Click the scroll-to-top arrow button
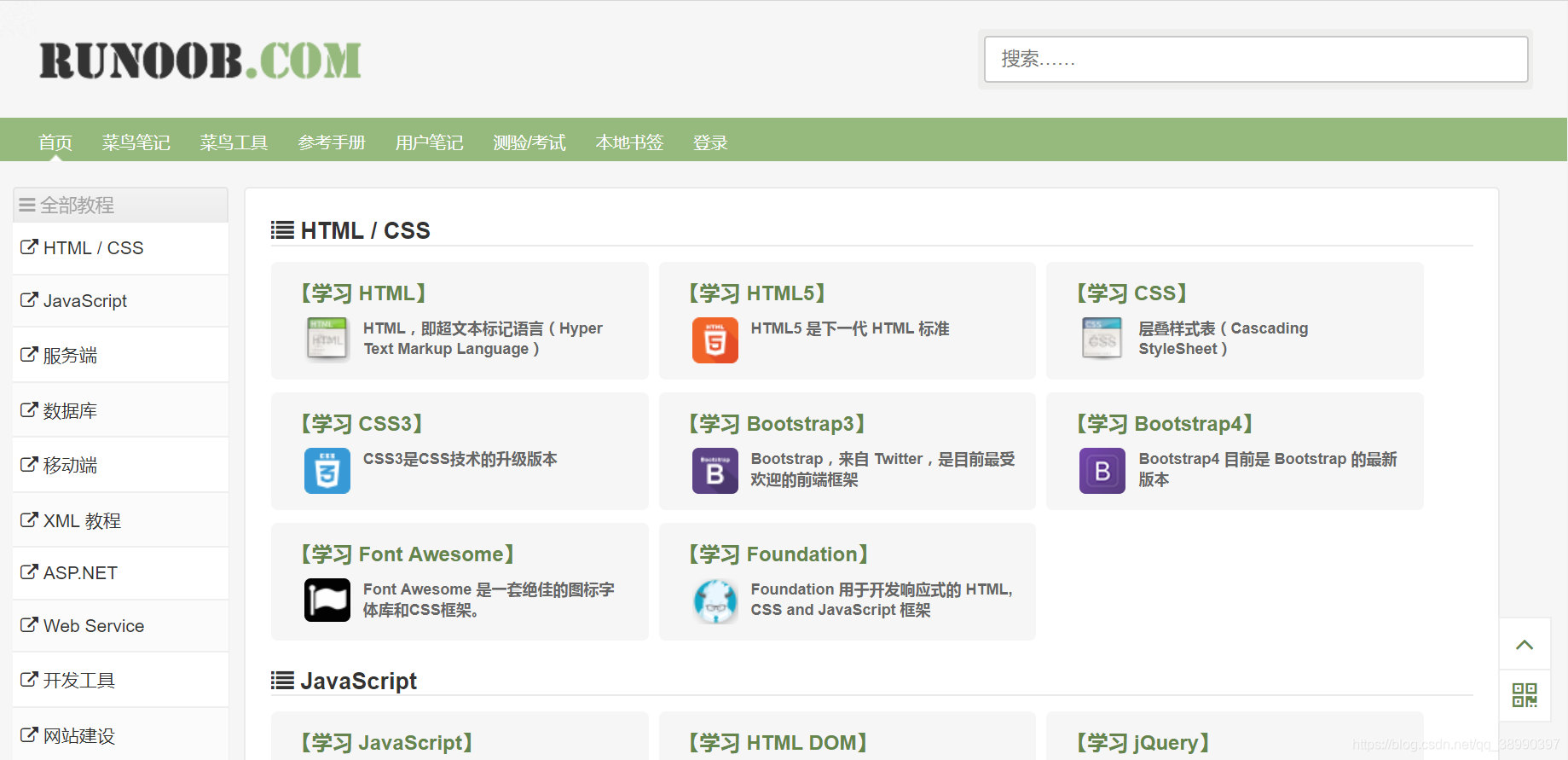The height and width of the screenshot is (760, 1568). [1525, 644]
